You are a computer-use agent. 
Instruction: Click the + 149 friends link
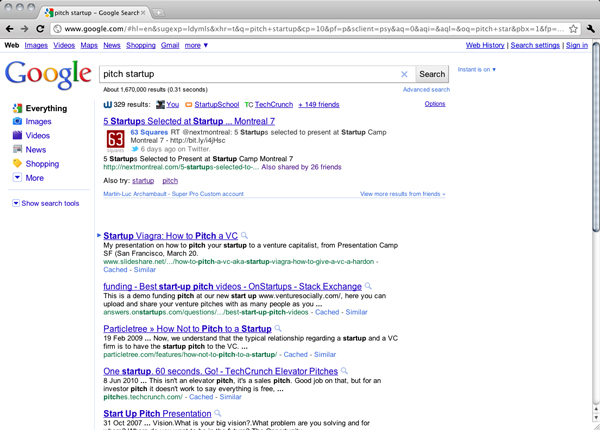(319, 104)
